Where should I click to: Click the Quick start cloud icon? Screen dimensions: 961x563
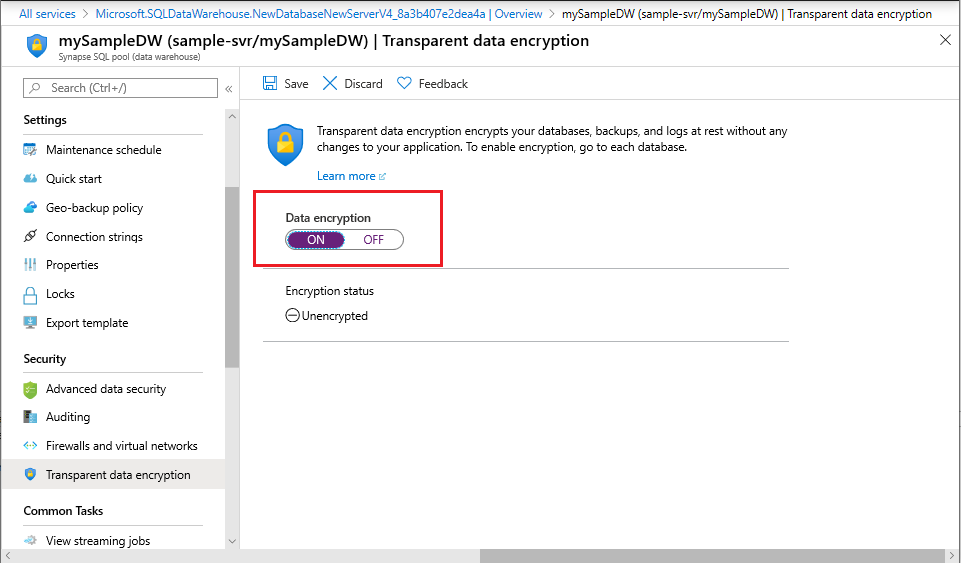pos(30,178)
